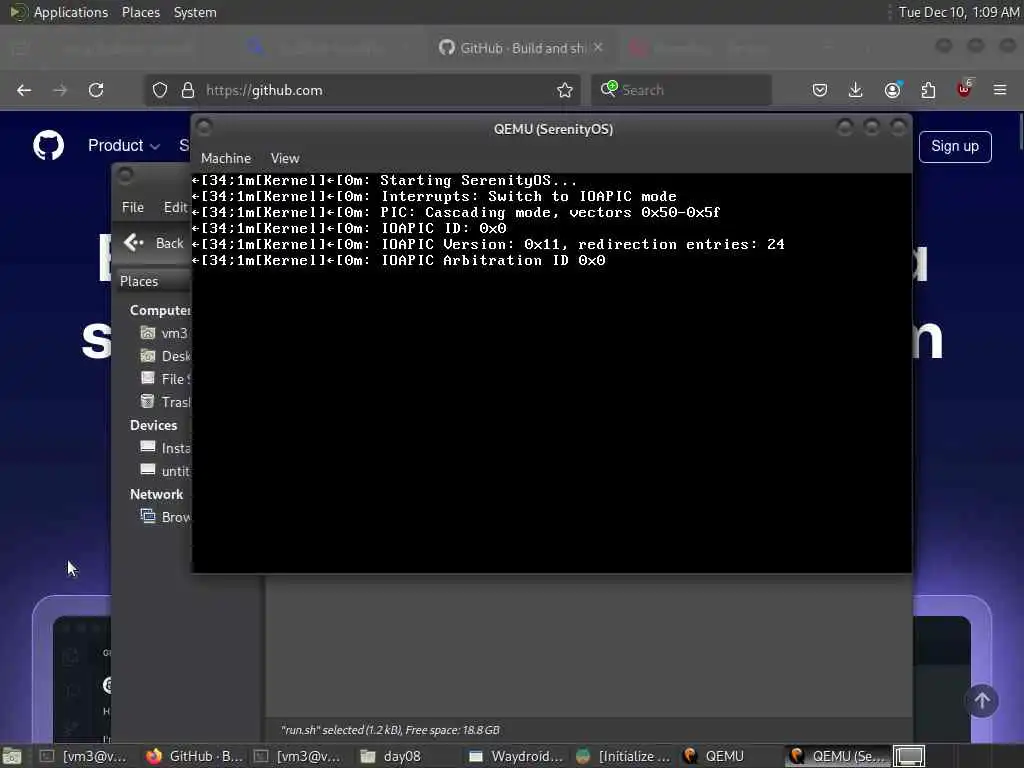The height and width of the screenshot is (768, 1024).
Task: Select the Desktop entry in file manager sidebar
Action: click(165, 356)
